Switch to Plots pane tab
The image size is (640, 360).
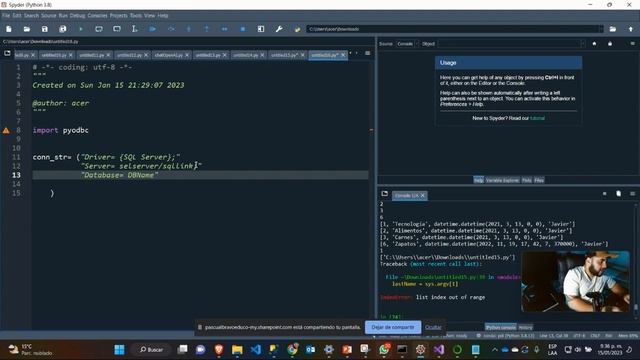pyautogui.click(x=527, y=180)
